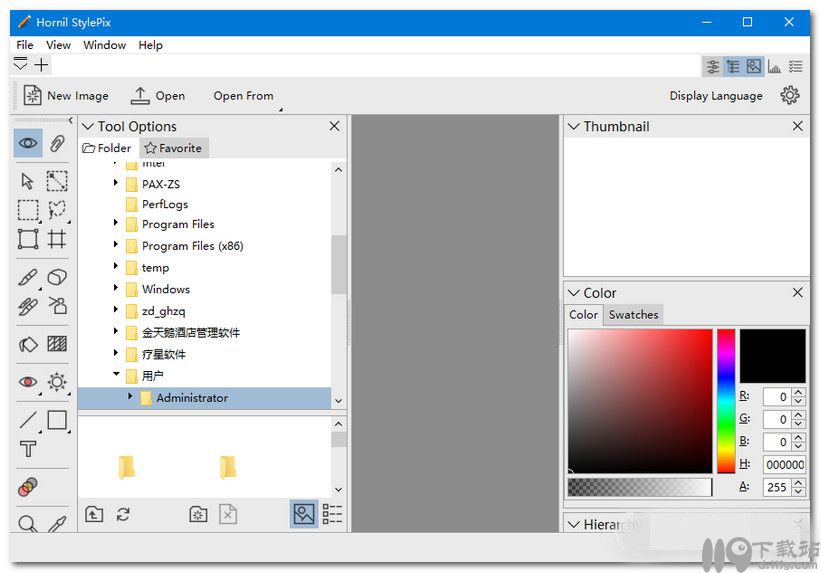Open the settings gear
This screenshot has width=821, height=573.
click(790, 95)
